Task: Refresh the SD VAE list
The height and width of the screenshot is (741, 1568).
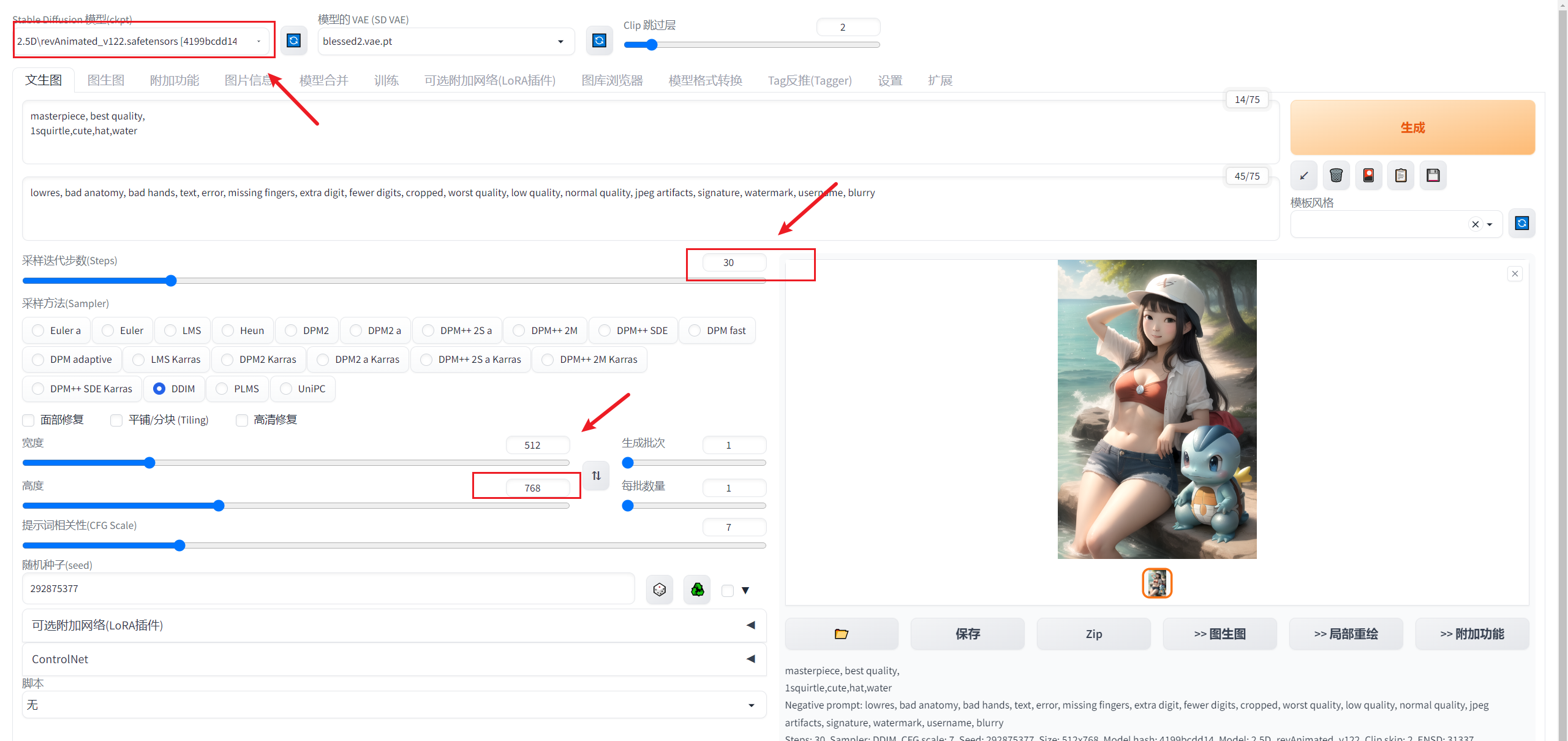Action: point(599,40)
